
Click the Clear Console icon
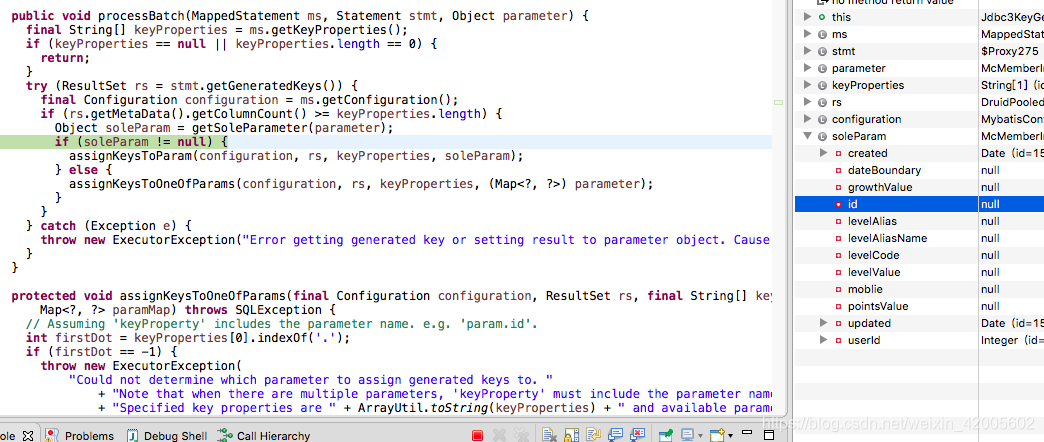549,435
